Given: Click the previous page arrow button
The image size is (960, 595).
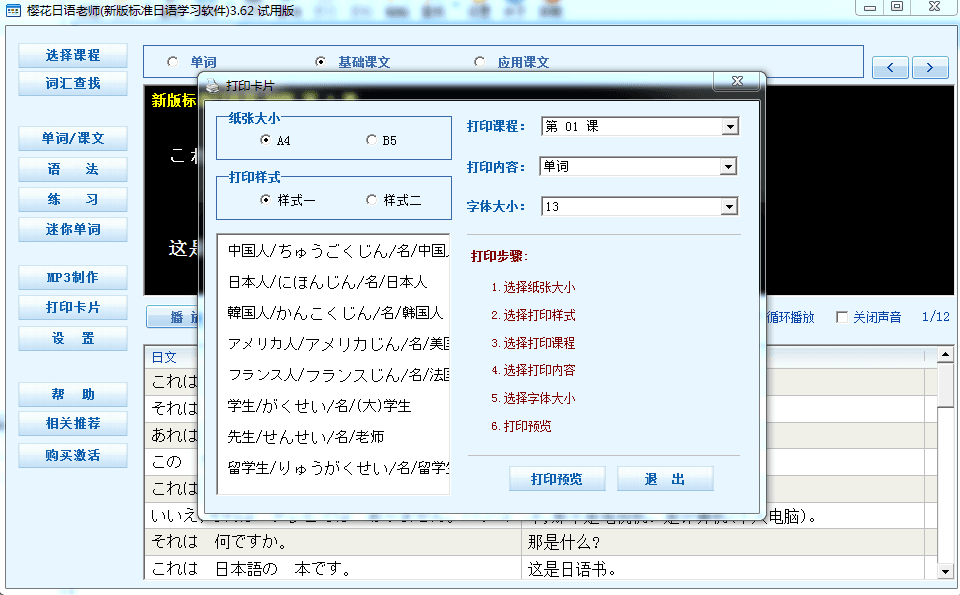Looking at the screenshot, I should coord(890,68).
